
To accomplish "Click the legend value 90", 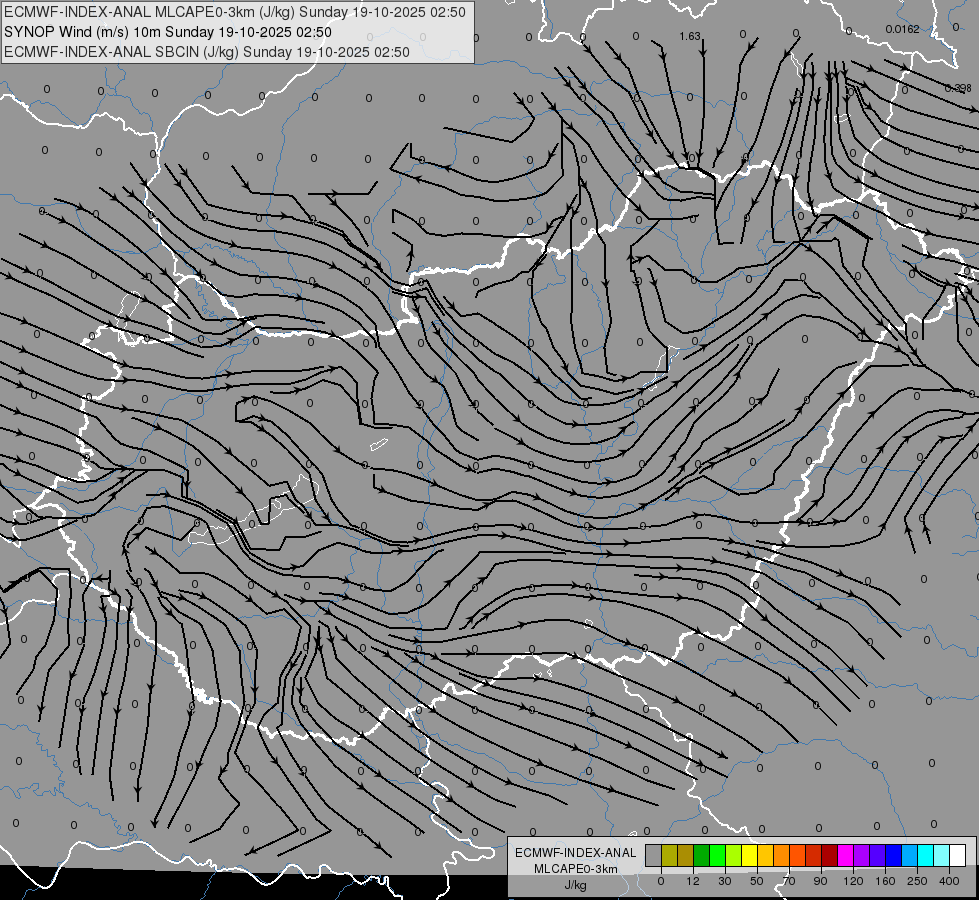I will click(820, 881).
